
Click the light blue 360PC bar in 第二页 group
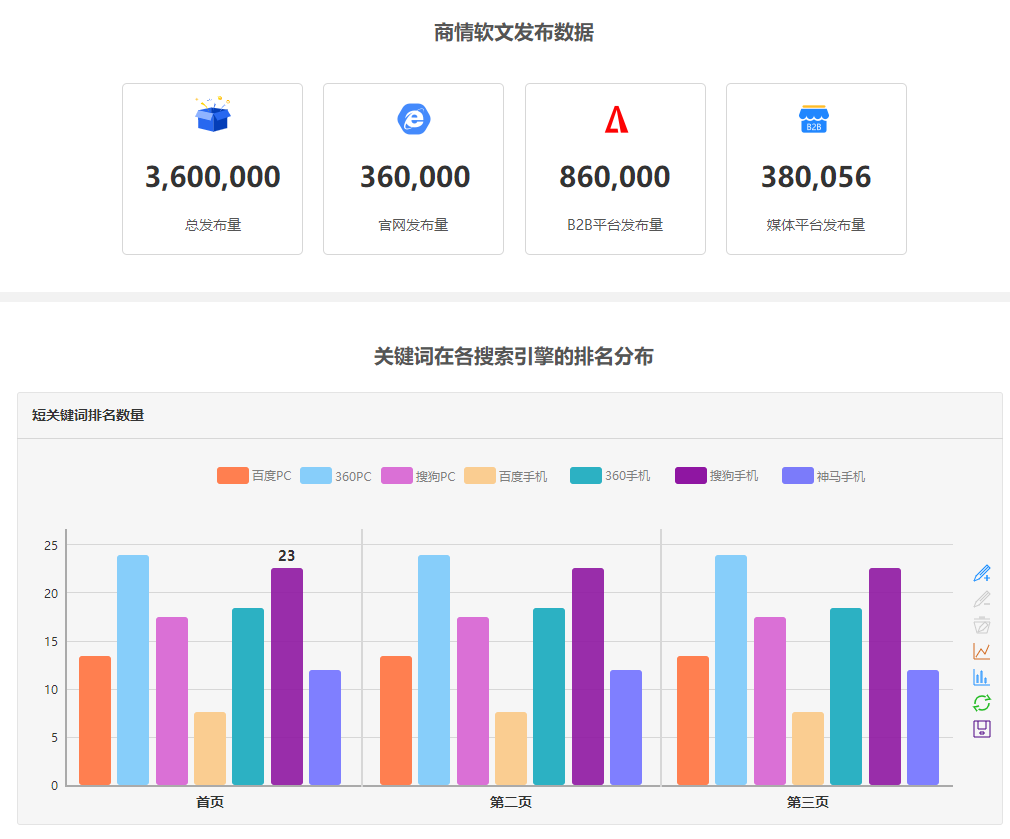(x=434, y=670)
